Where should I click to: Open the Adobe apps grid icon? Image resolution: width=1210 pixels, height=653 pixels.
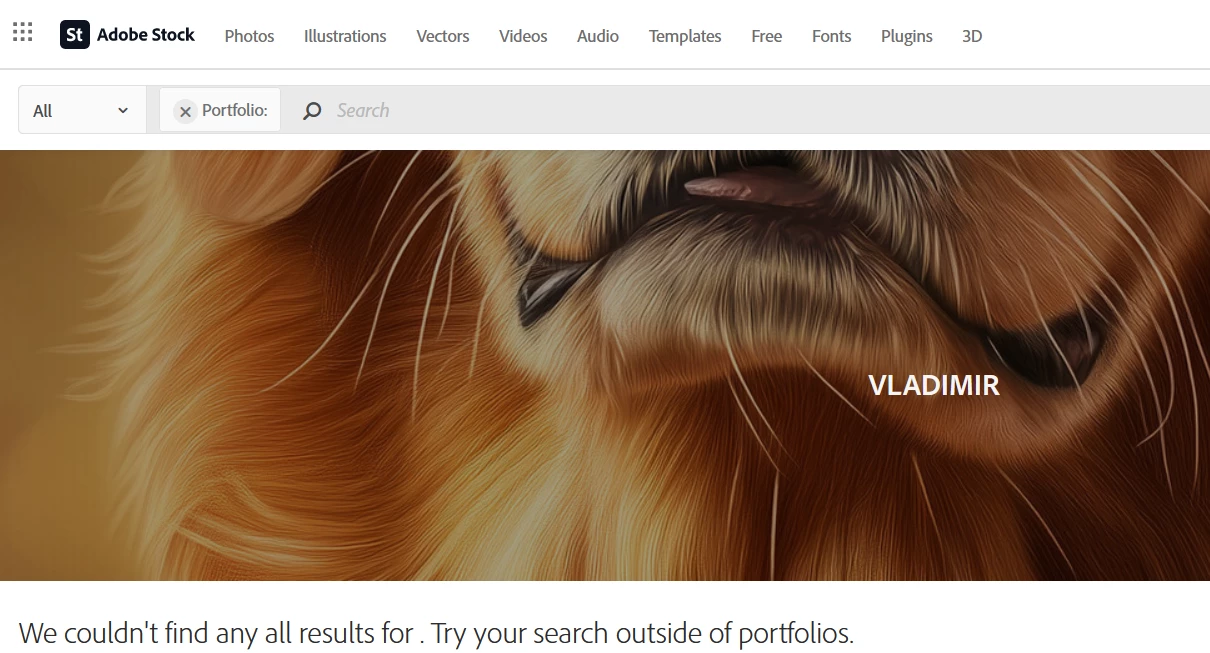pyautogui.click(x=23, y=32)
